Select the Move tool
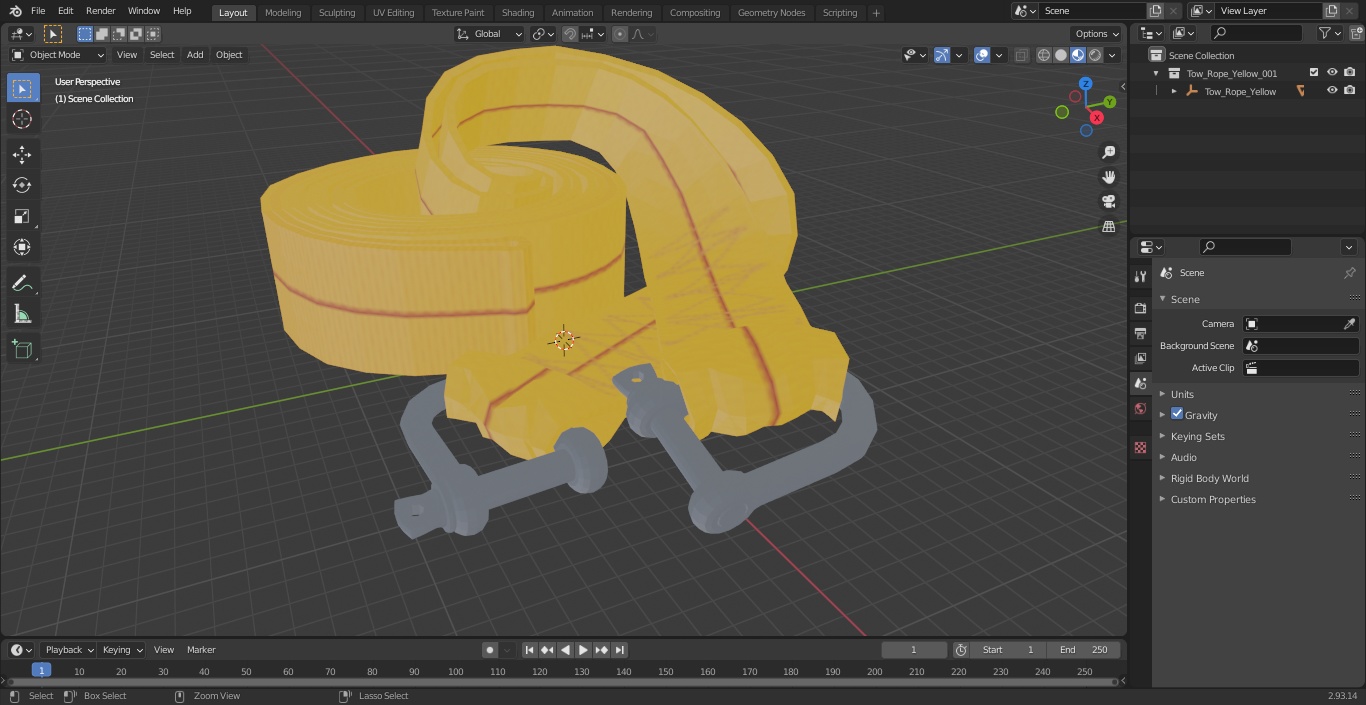 click(x=22, y=154)
